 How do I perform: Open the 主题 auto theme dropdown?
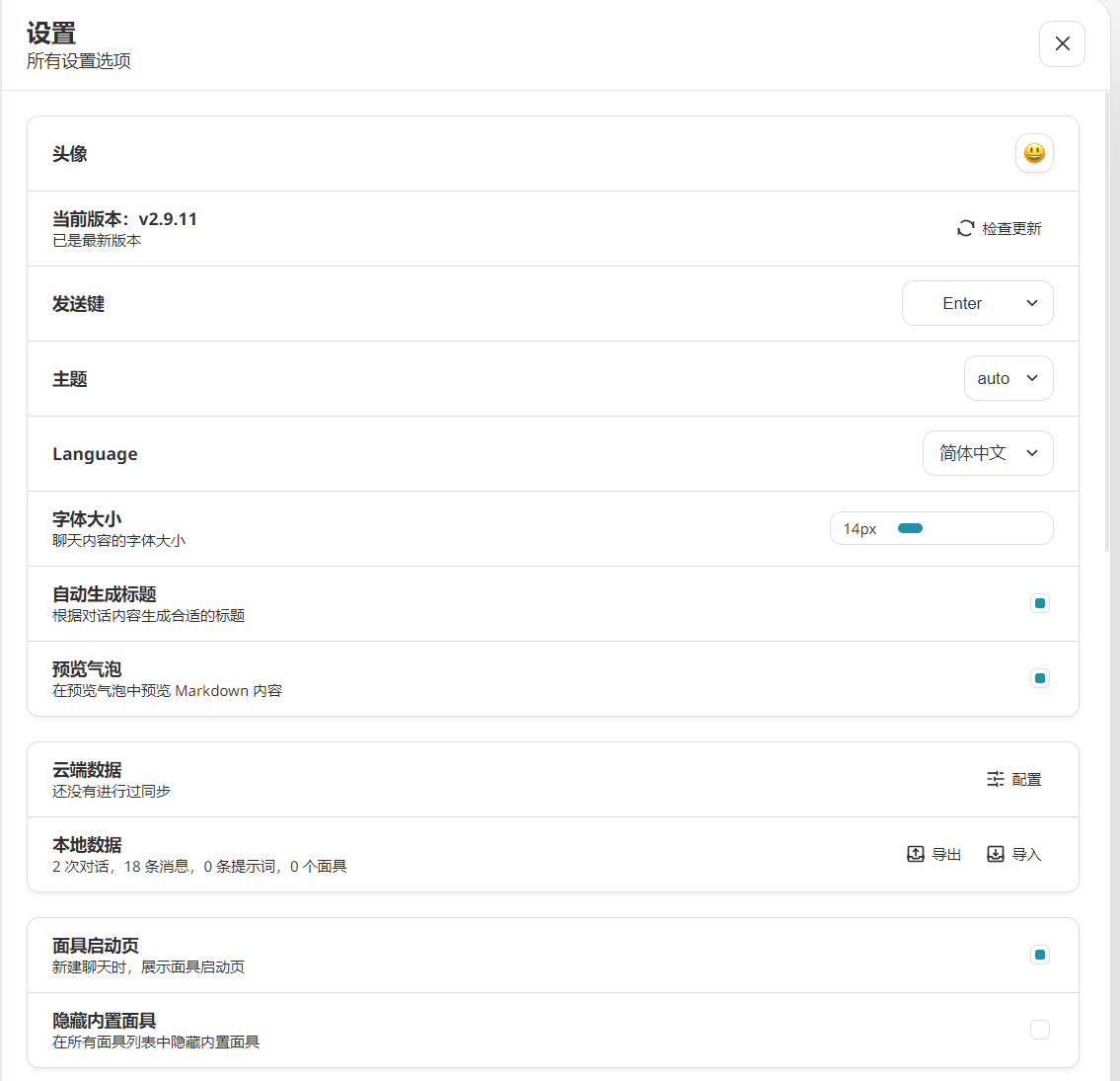tap(1008, 378)
